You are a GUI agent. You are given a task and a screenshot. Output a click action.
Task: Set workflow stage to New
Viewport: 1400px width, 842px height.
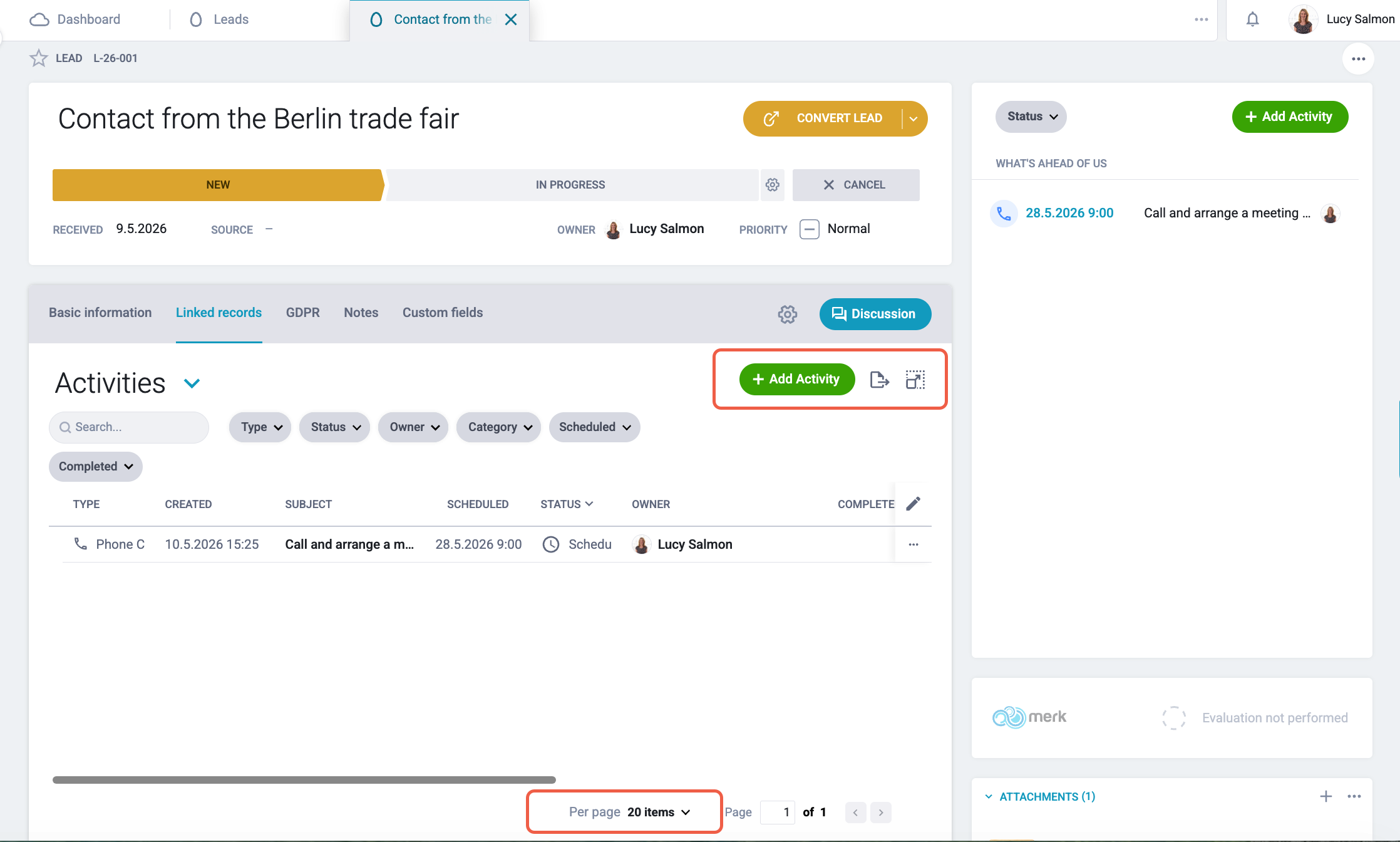coord(218,185)
